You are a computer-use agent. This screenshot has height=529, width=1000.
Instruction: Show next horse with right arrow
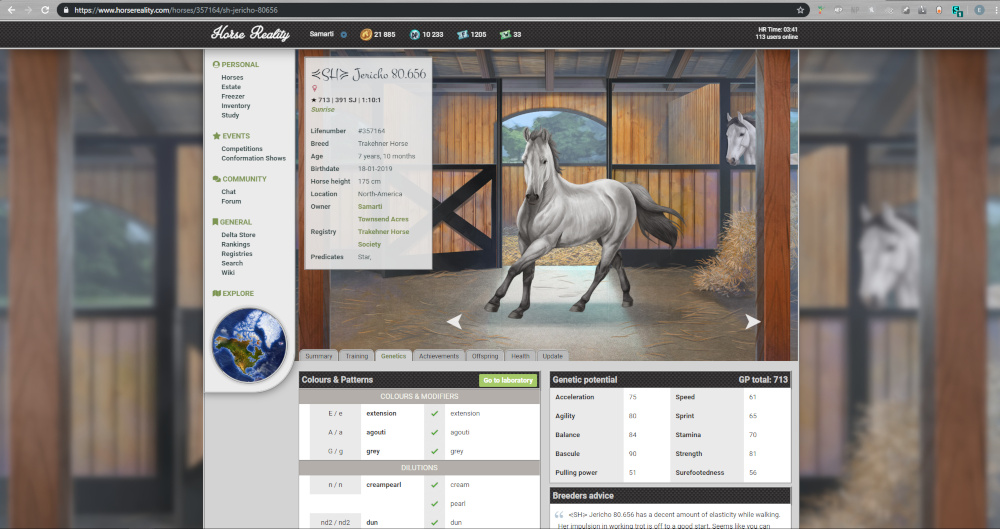[752, 321]
